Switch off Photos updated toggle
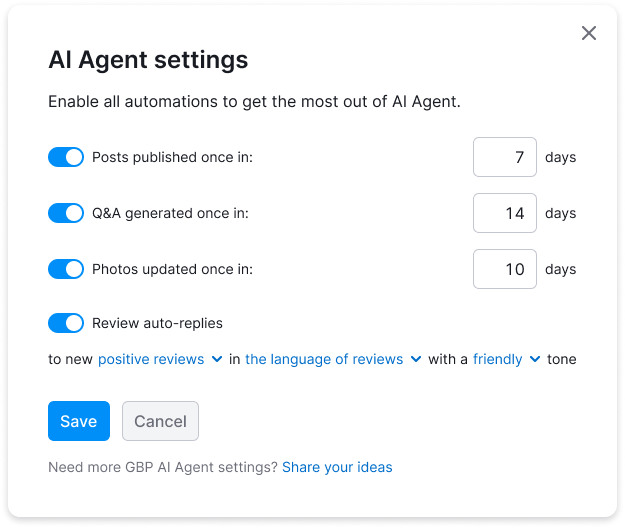The height and width of the screenshot is (528, 625). click(x=66, y=269)
